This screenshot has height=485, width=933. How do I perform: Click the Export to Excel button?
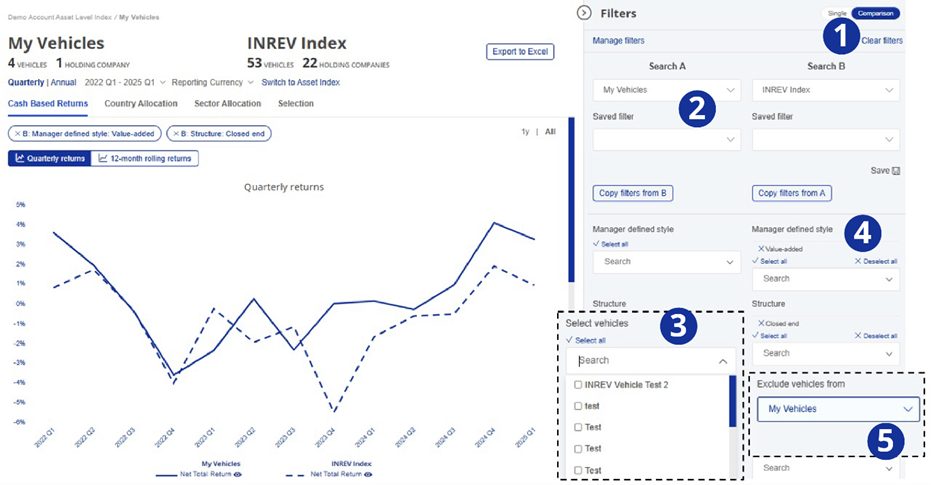519,52
